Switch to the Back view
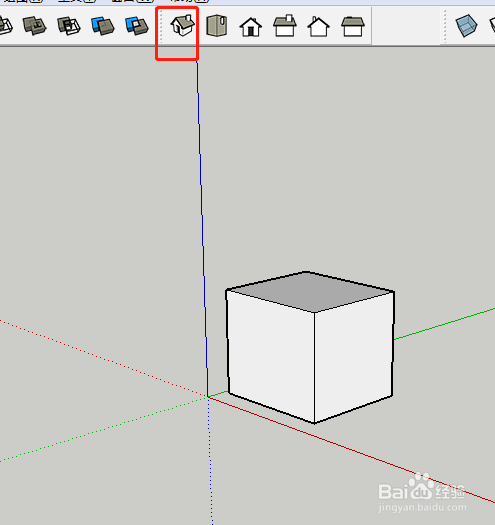 pyautogui.click(x=318, y=26)
